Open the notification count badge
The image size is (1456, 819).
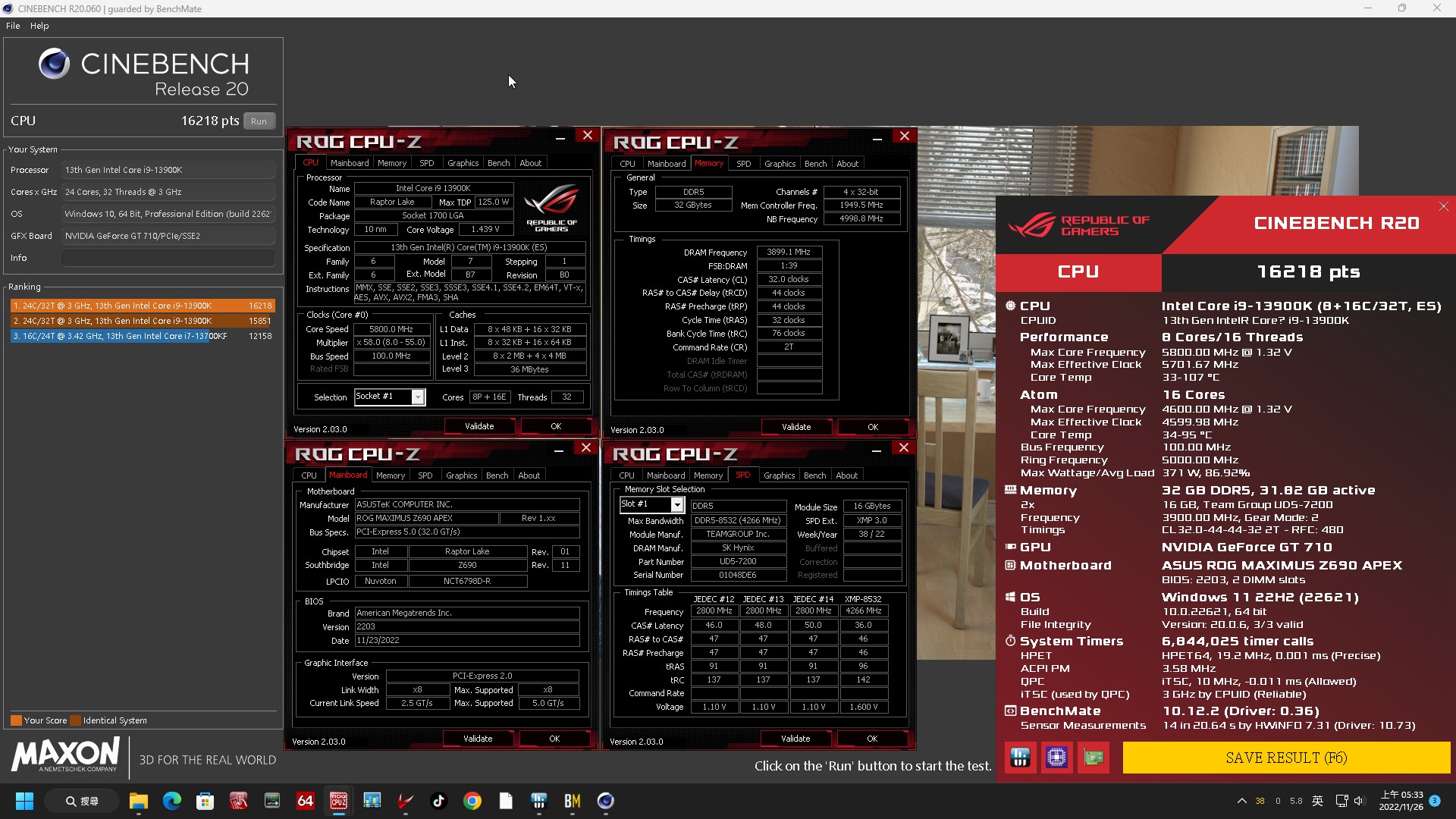click(1435, 801)
